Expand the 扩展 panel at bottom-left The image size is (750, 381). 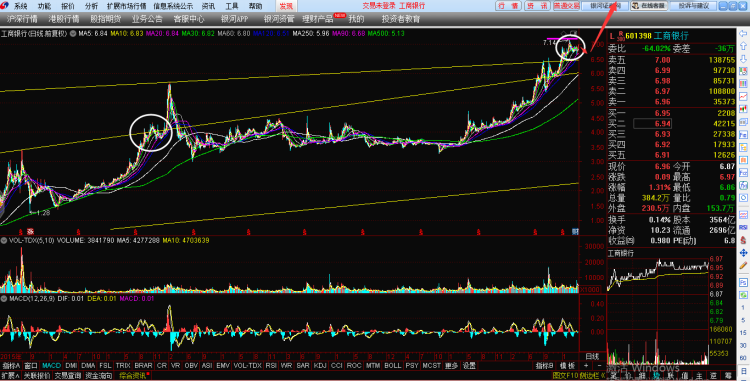[11, 376]
